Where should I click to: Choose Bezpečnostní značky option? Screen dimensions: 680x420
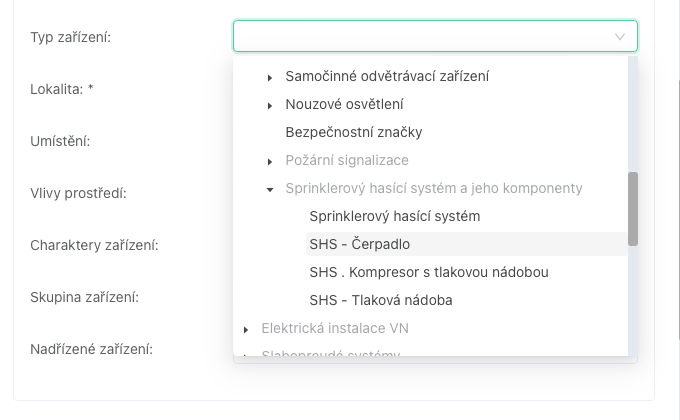[x=354, y=132]
